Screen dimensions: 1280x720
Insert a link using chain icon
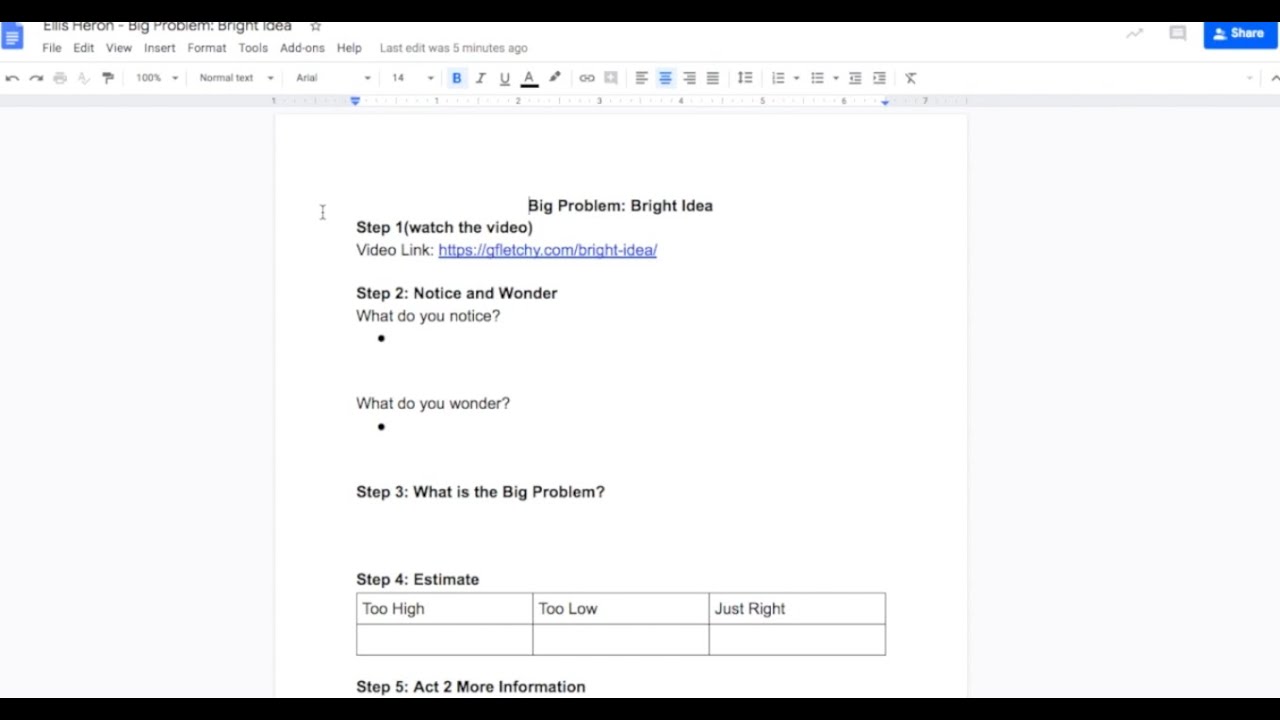tap(587, 78)
